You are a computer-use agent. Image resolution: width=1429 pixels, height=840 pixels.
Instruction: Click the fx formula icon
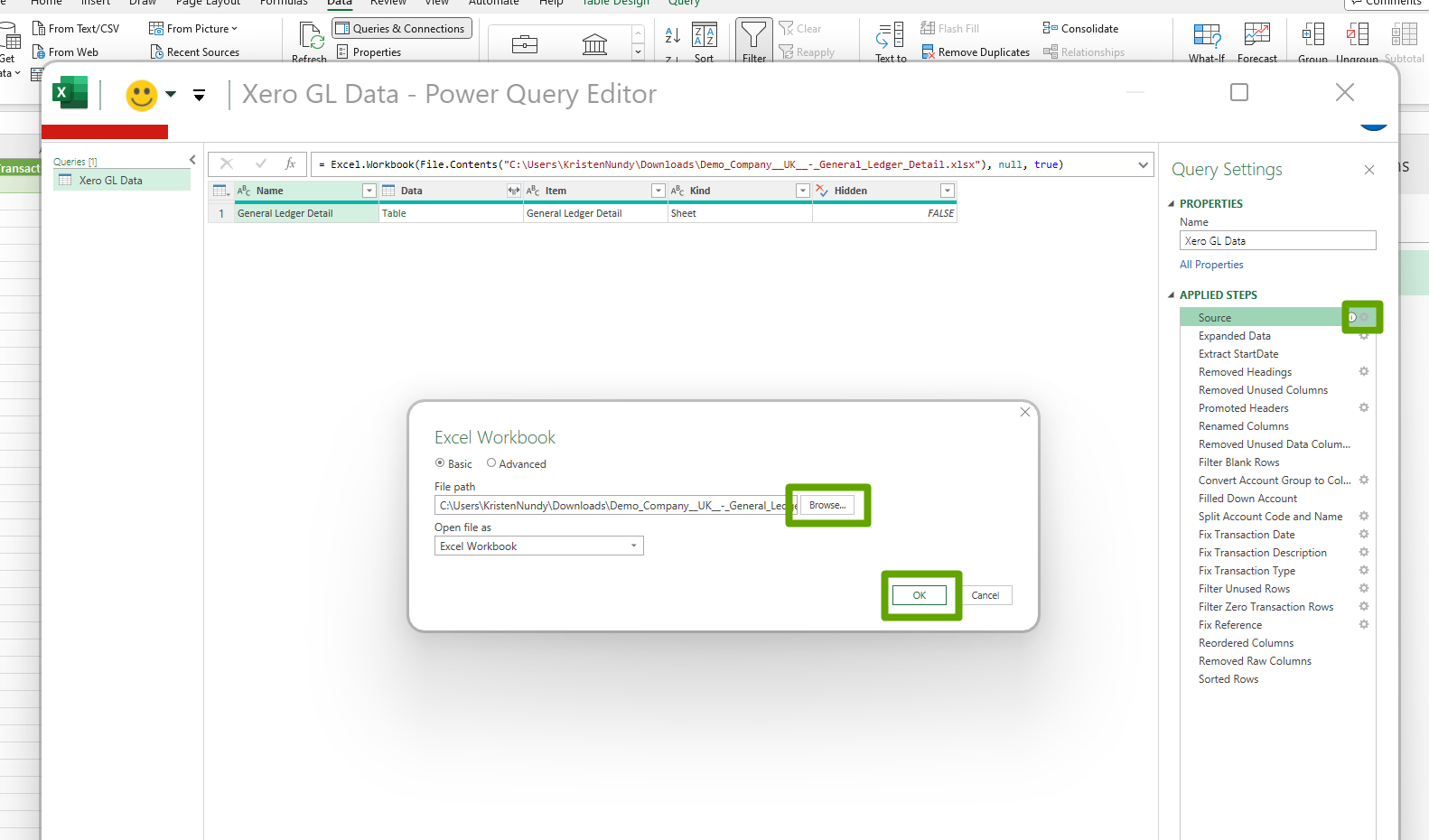point(290,163)
